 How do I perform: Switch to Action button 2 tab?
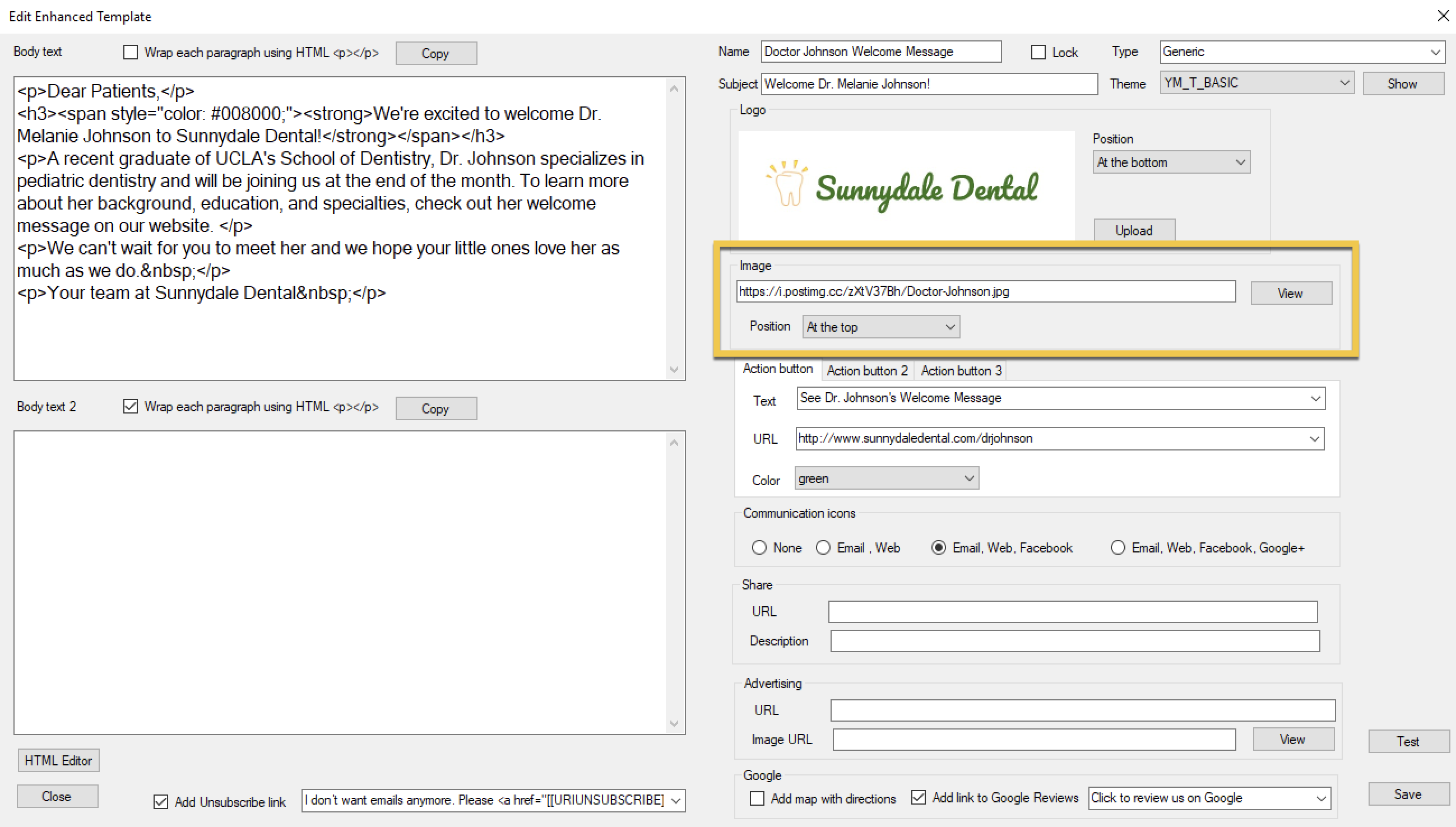pyautogui.click(x=867, y=371)
